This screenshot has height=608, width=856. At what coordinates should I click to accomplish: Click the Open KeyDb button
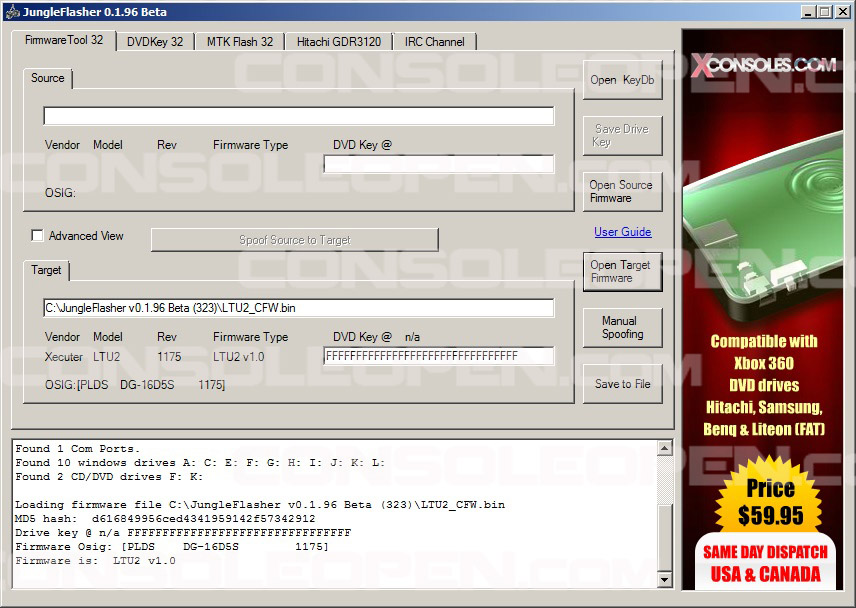(x=622, y=80)
